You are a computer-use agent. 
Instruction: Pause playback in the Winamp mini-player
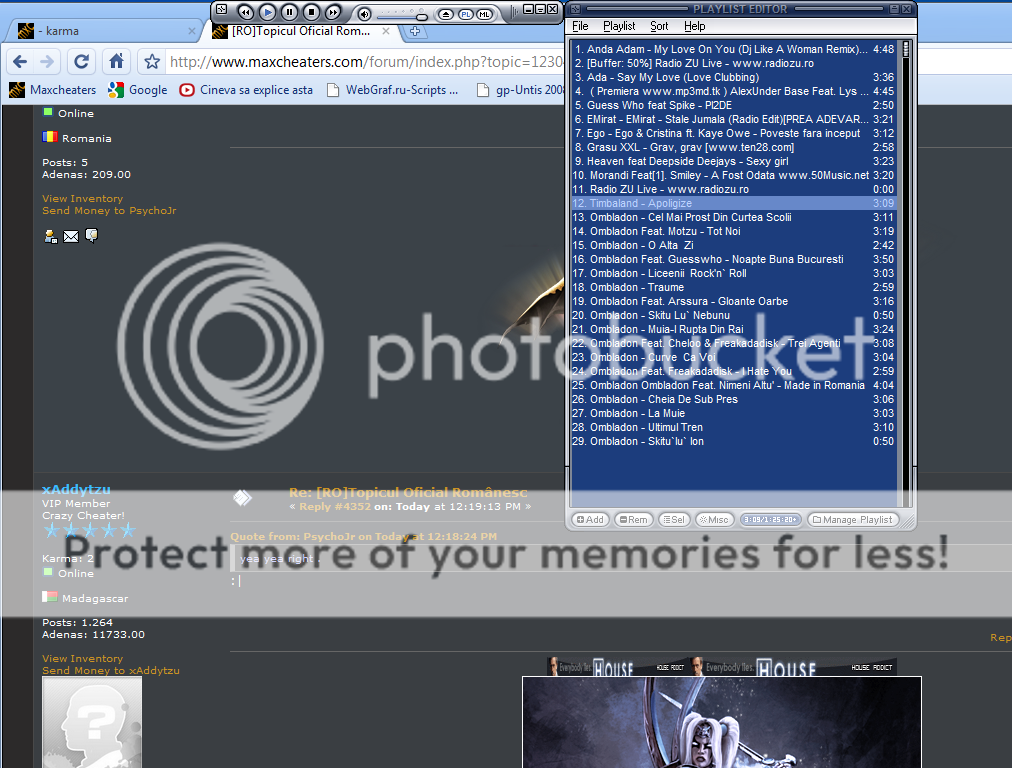289,12
